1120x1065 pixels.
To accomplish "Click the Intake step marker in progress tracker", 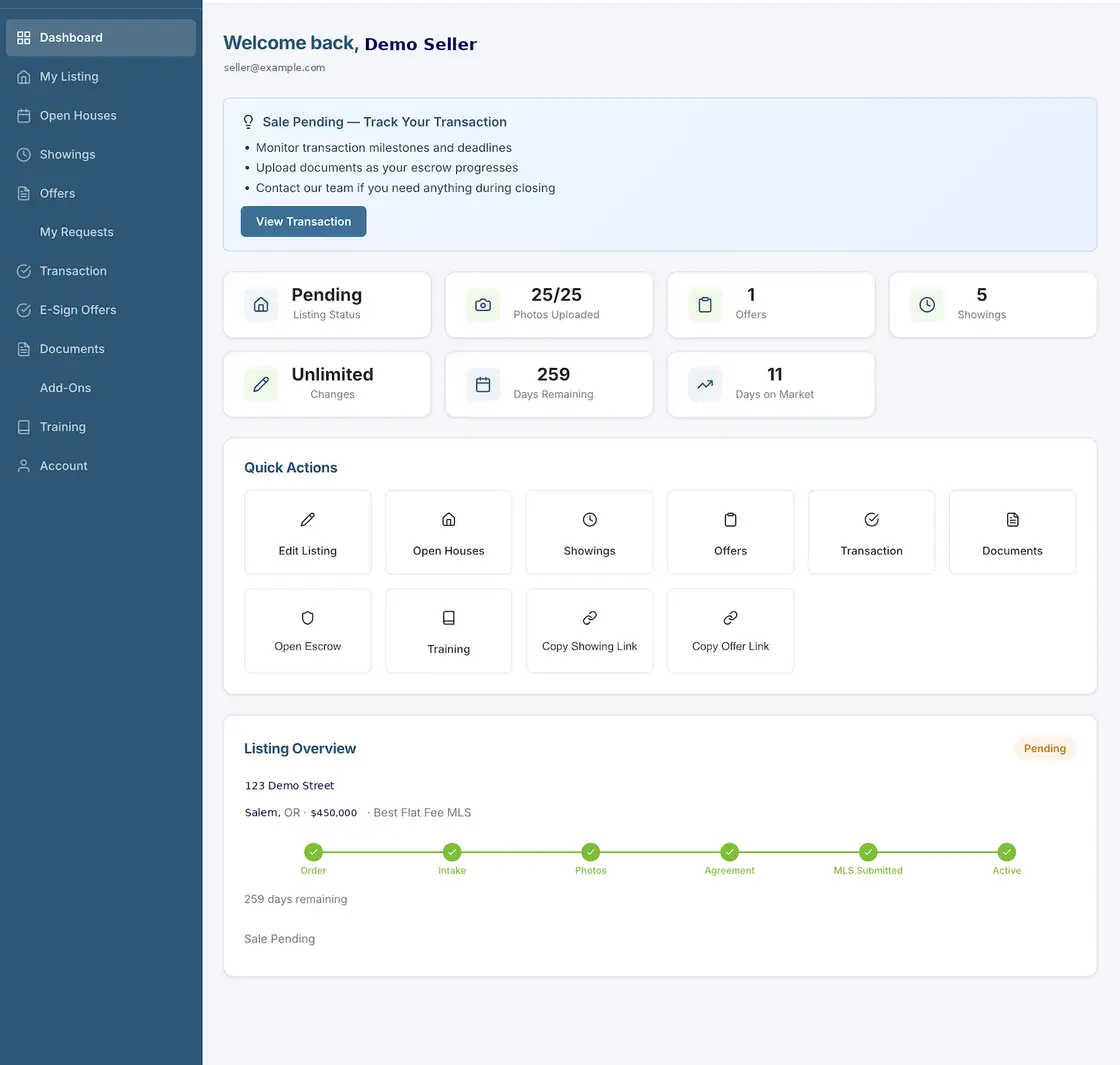I will pos(452,852).
